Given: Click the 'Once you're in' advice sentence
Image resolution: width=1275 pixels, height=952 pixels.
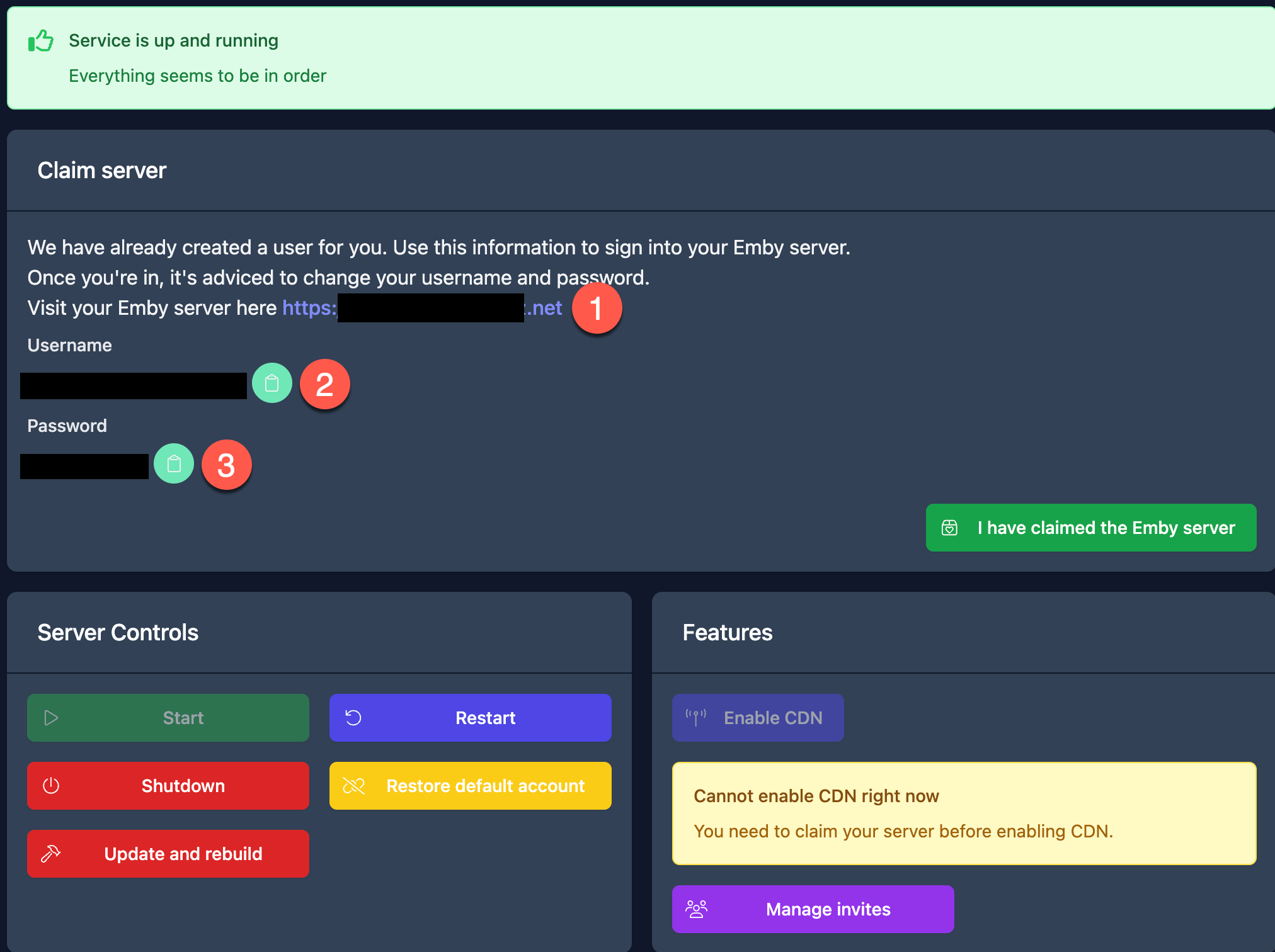Looking at the screenshot, I should tap(338, 278).
